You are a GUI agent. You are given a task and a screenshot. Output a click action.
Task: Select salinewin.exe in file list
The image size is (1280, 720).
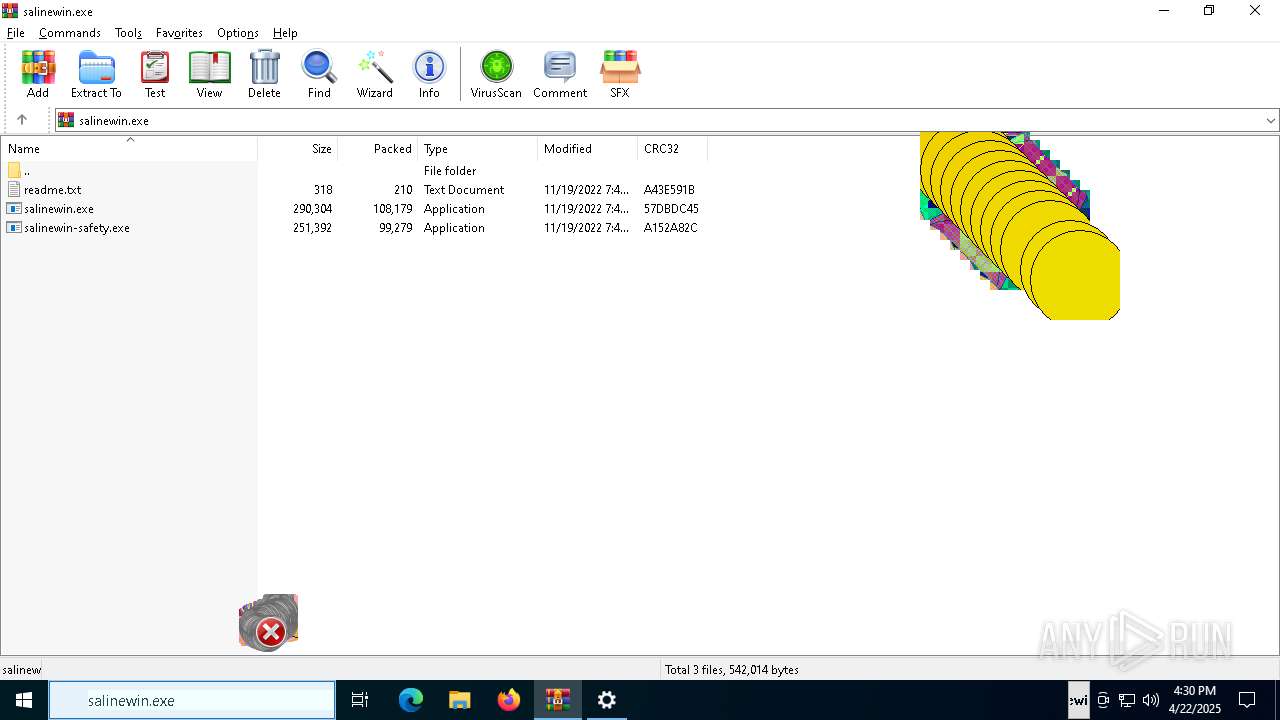tap(354, 209)
